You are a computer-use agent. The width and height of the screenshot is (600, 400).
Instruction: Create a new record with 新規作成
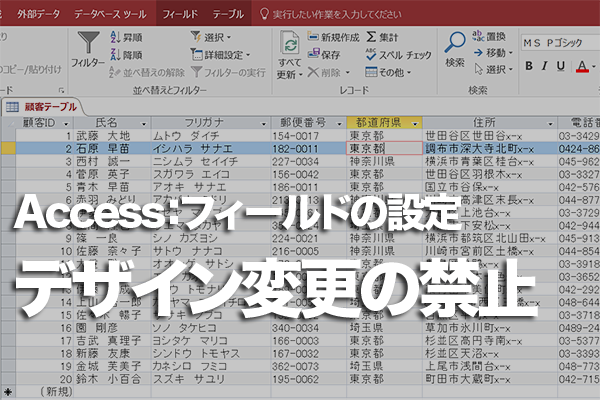pos(334,37)
